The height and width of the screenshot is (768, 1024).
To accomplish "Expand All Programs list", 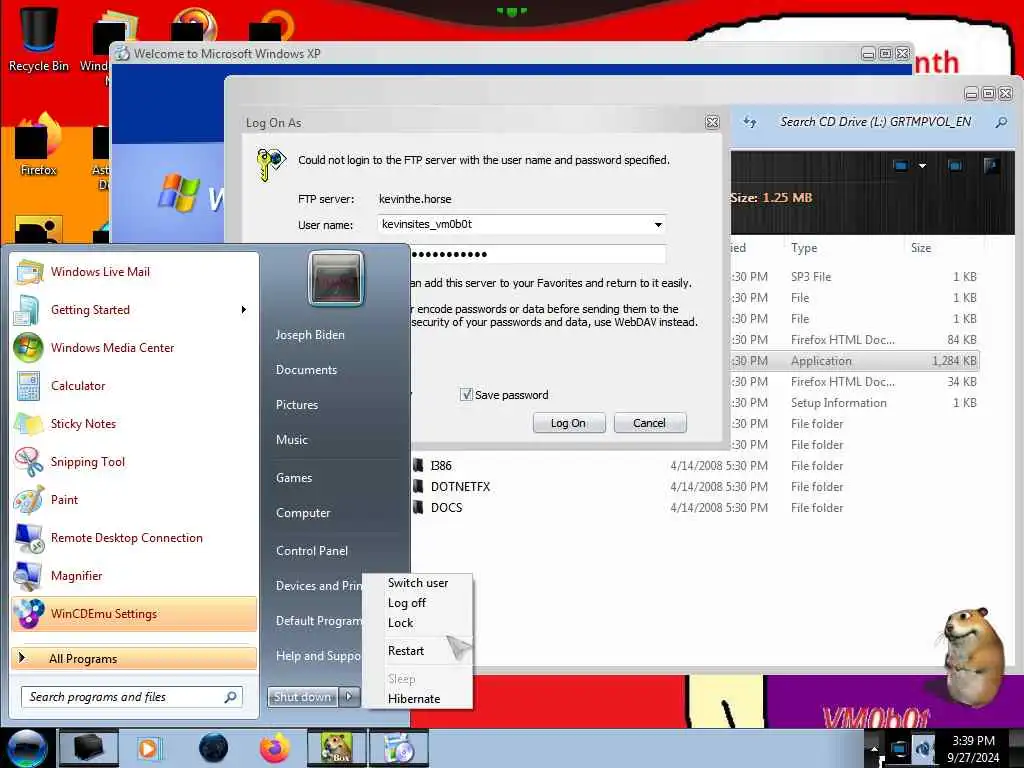I will 134,658.
